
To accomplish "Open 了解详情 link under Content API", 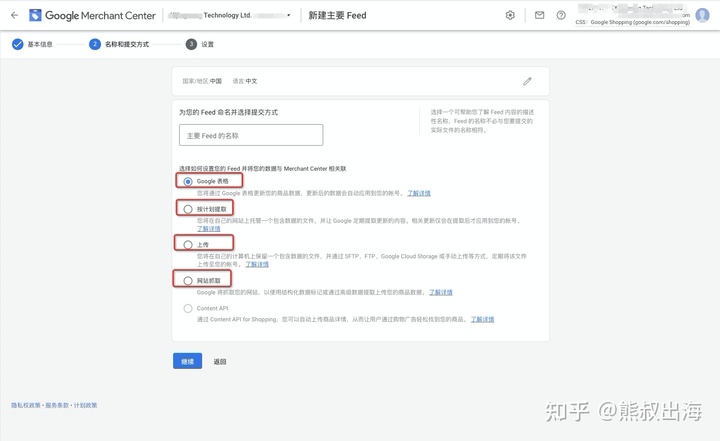I will 482,319.
